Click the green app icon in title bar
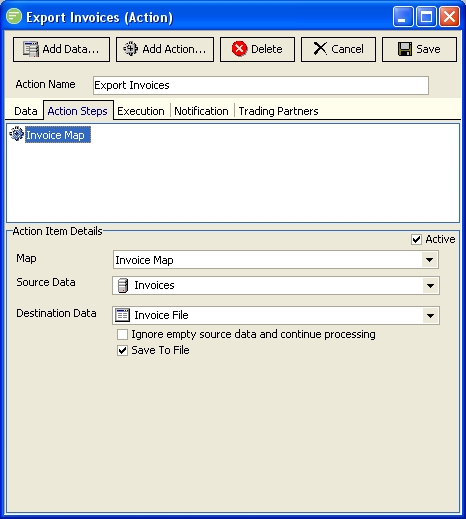 click(14, 16)
